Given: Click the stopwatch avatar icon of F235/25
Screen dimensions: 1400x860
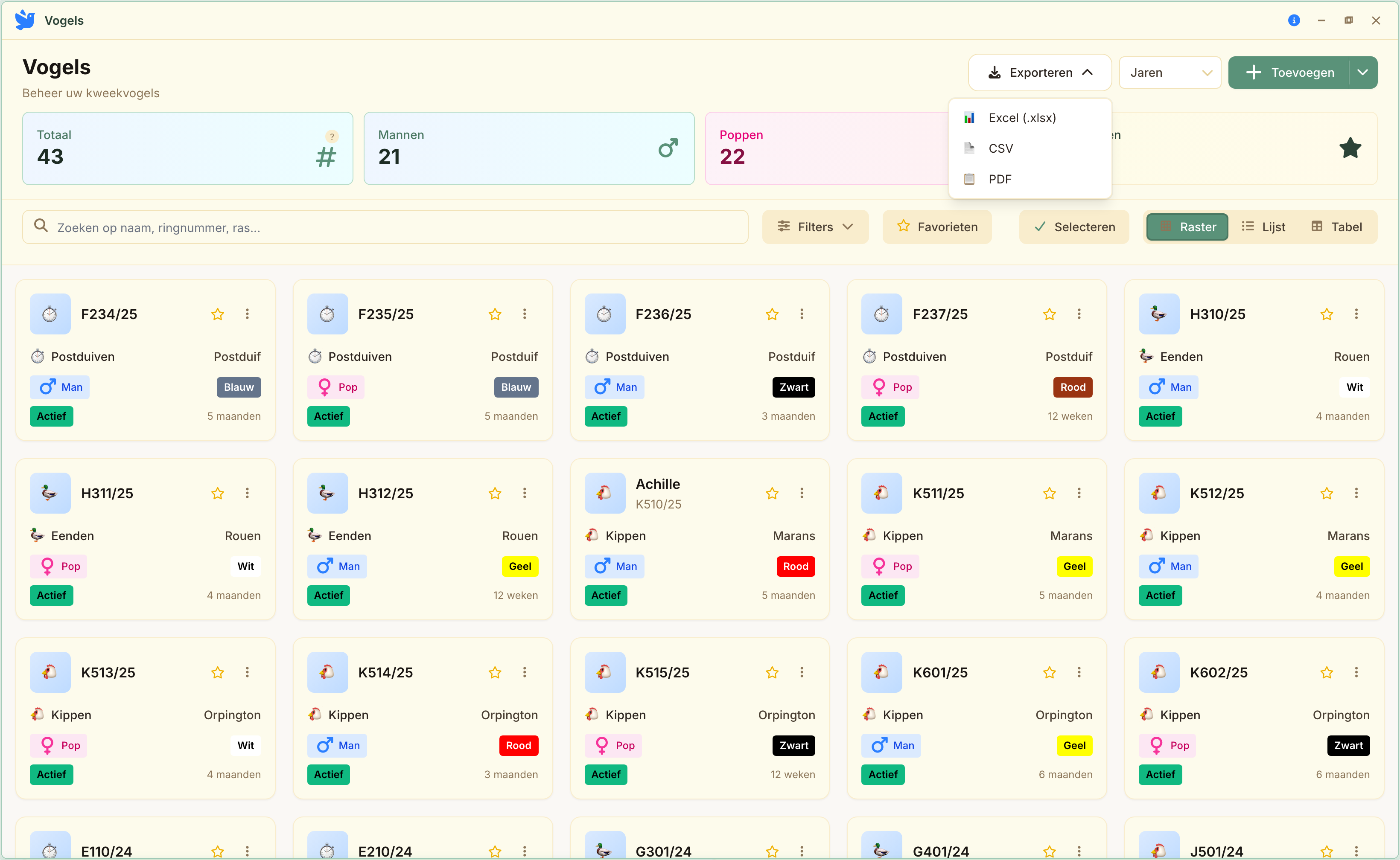Looking at the screenshot, I should tap(327, 314).
